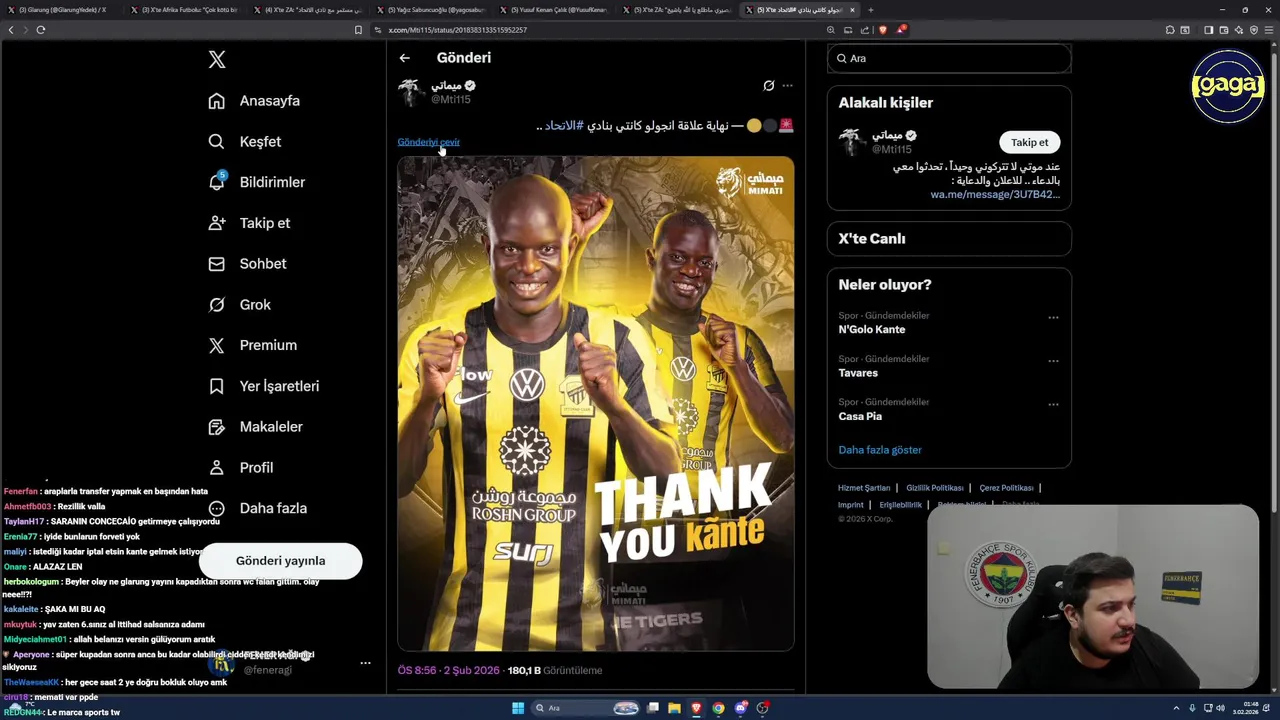Reload the page
The width and height of the screenshot is (1280, 720).
41,30
